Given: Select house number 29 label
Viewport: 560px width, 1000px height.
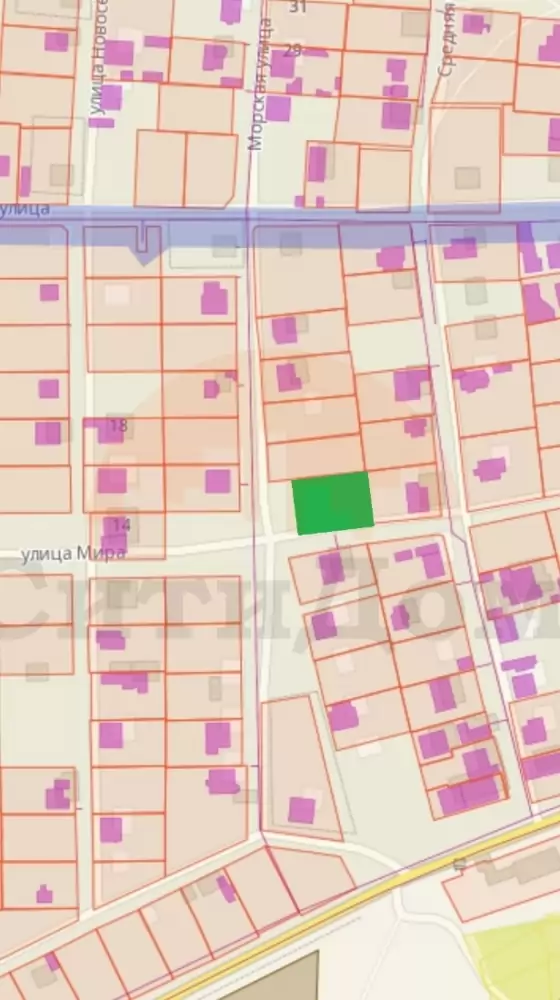Looking at the screenshot, I should [x=293, y=50].
